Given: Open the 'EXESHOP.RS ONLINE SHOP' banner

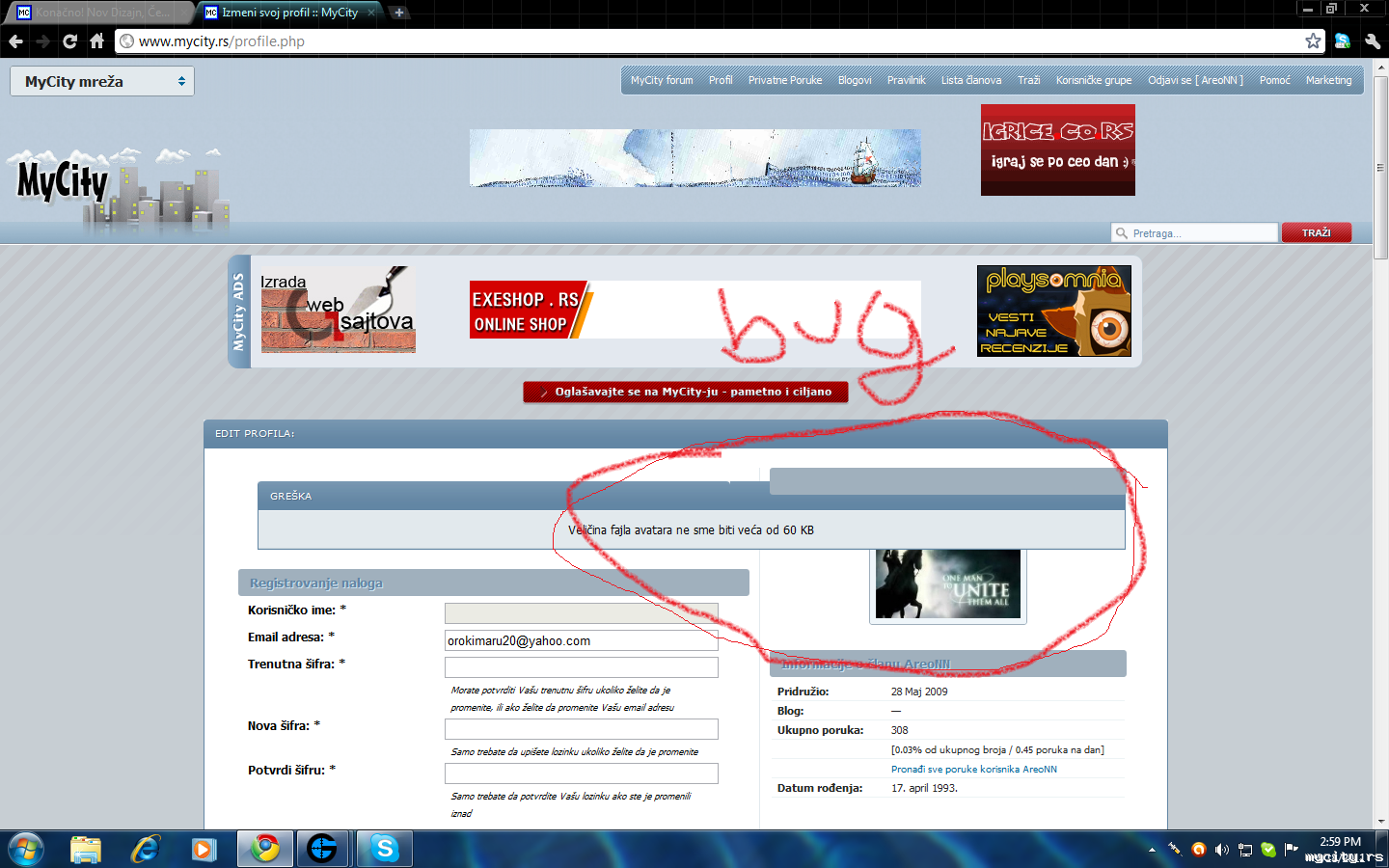Looking at the screenshot, I should (x=695, y=310).
